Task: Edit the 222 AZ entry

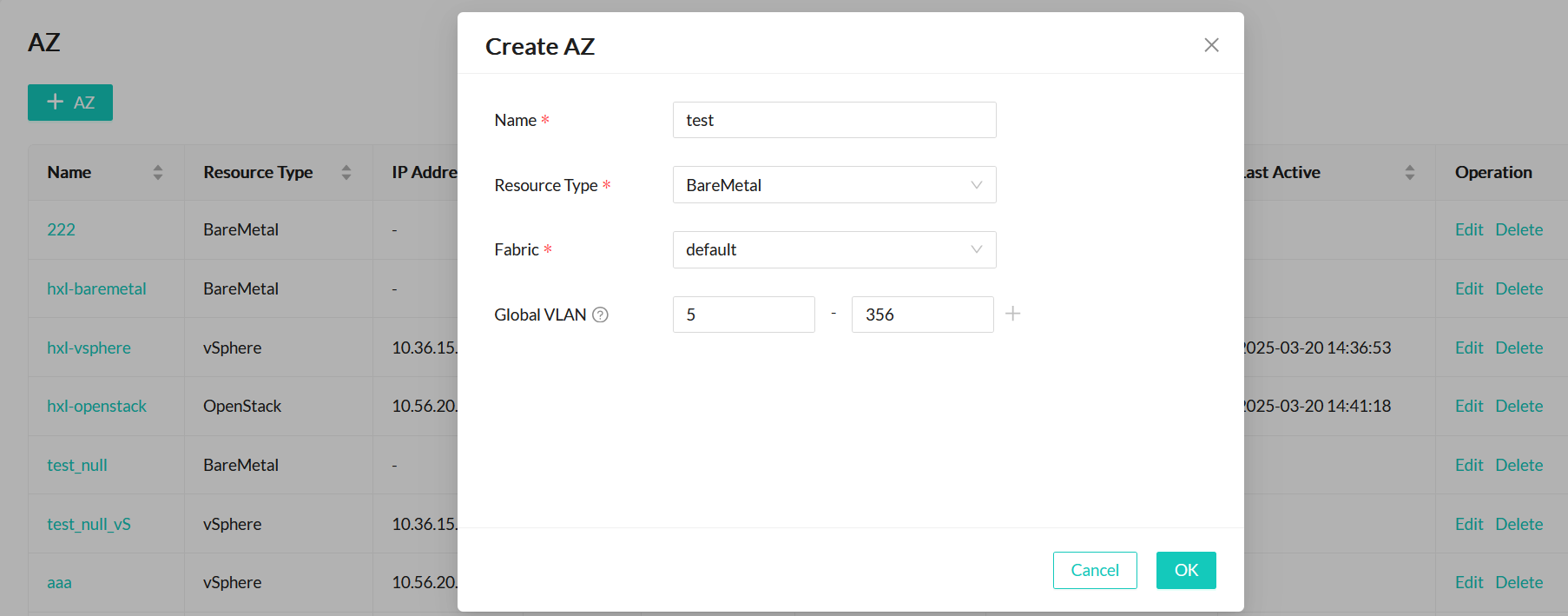Action: pos(1468,229)
